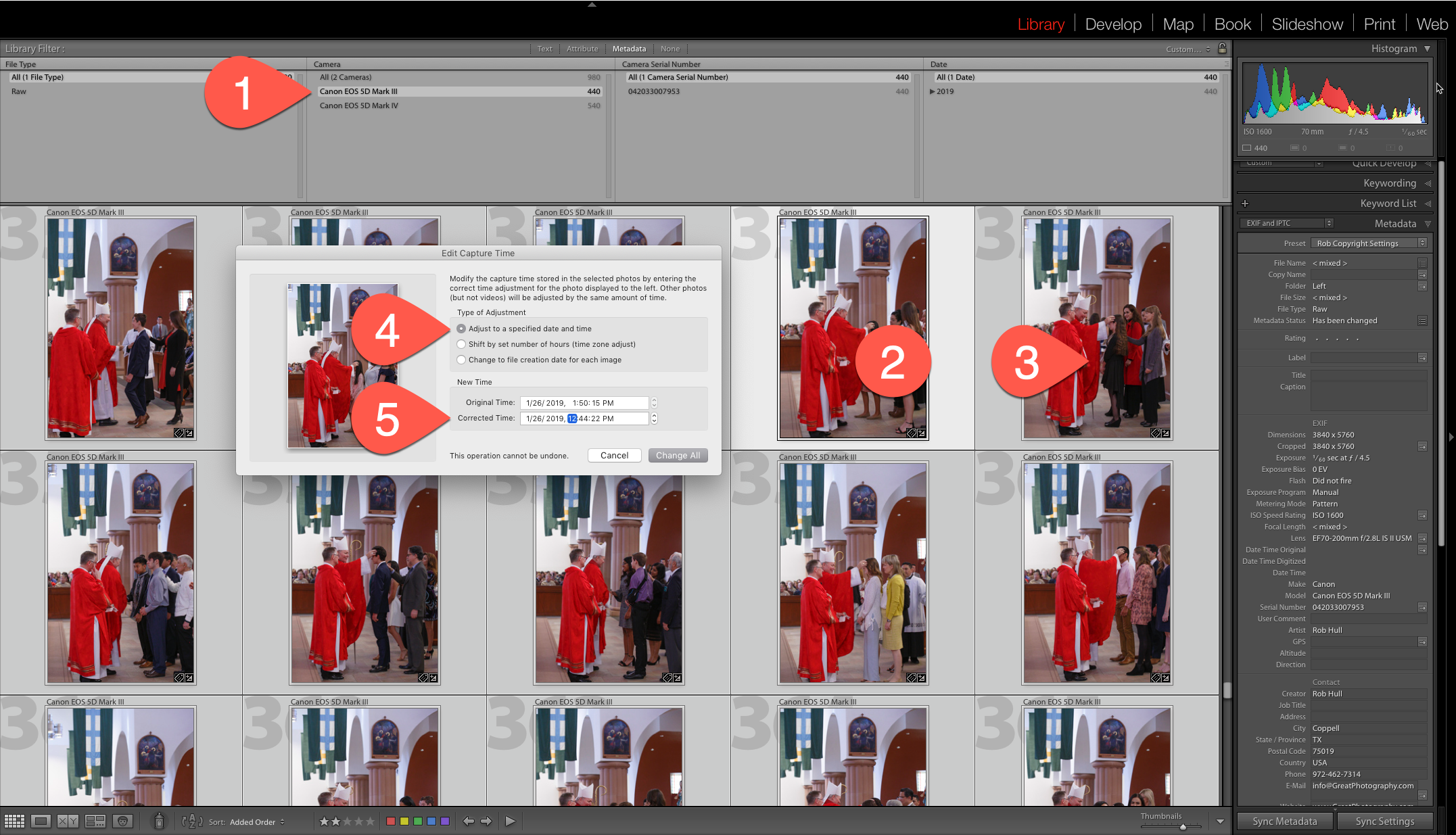Image resolution: width=1456 pixels, height=835 pixels.
Task: Select the Painter spray can tool
Action: [159, 821]
